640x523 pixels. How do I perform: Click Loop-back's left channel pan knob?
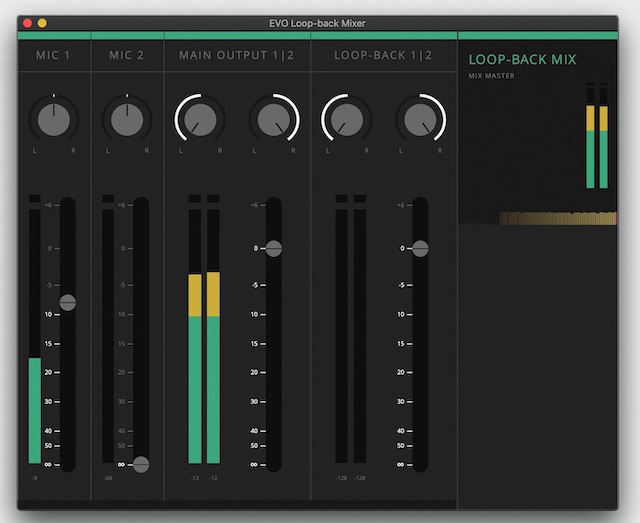346,119
